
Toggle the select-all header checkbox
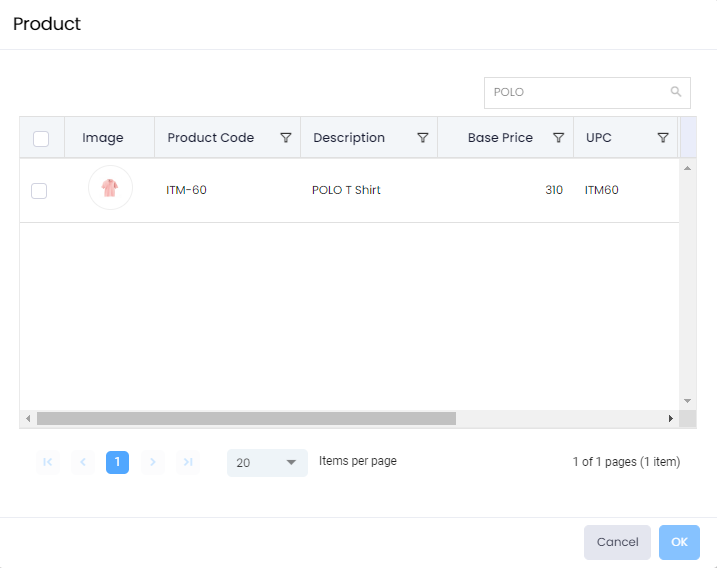click(x=41, y=139)
